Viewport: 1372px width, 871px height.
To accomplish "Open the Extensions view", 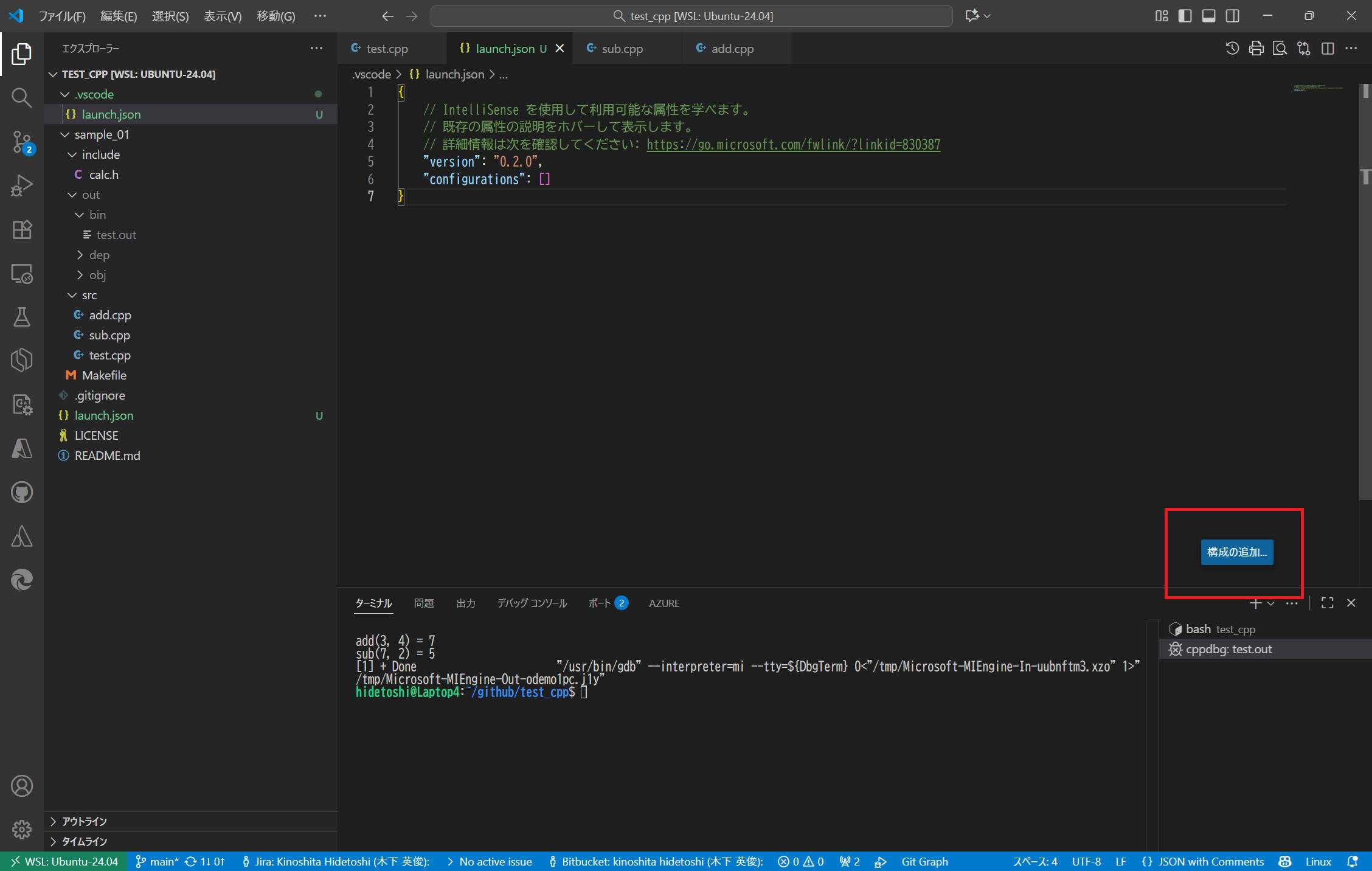I will pyautogui.click(x=22, y=229).
